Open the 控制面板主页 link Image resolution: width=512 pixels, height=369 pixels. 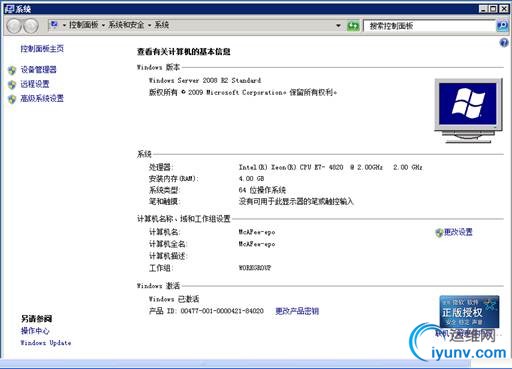tap(42, 49)
